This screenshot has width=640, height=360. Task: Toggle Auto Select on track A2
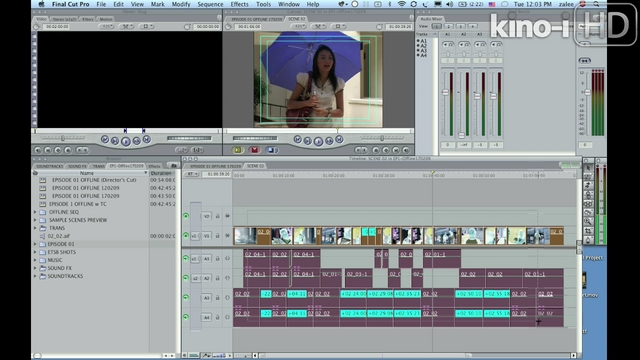click(227, 278)
